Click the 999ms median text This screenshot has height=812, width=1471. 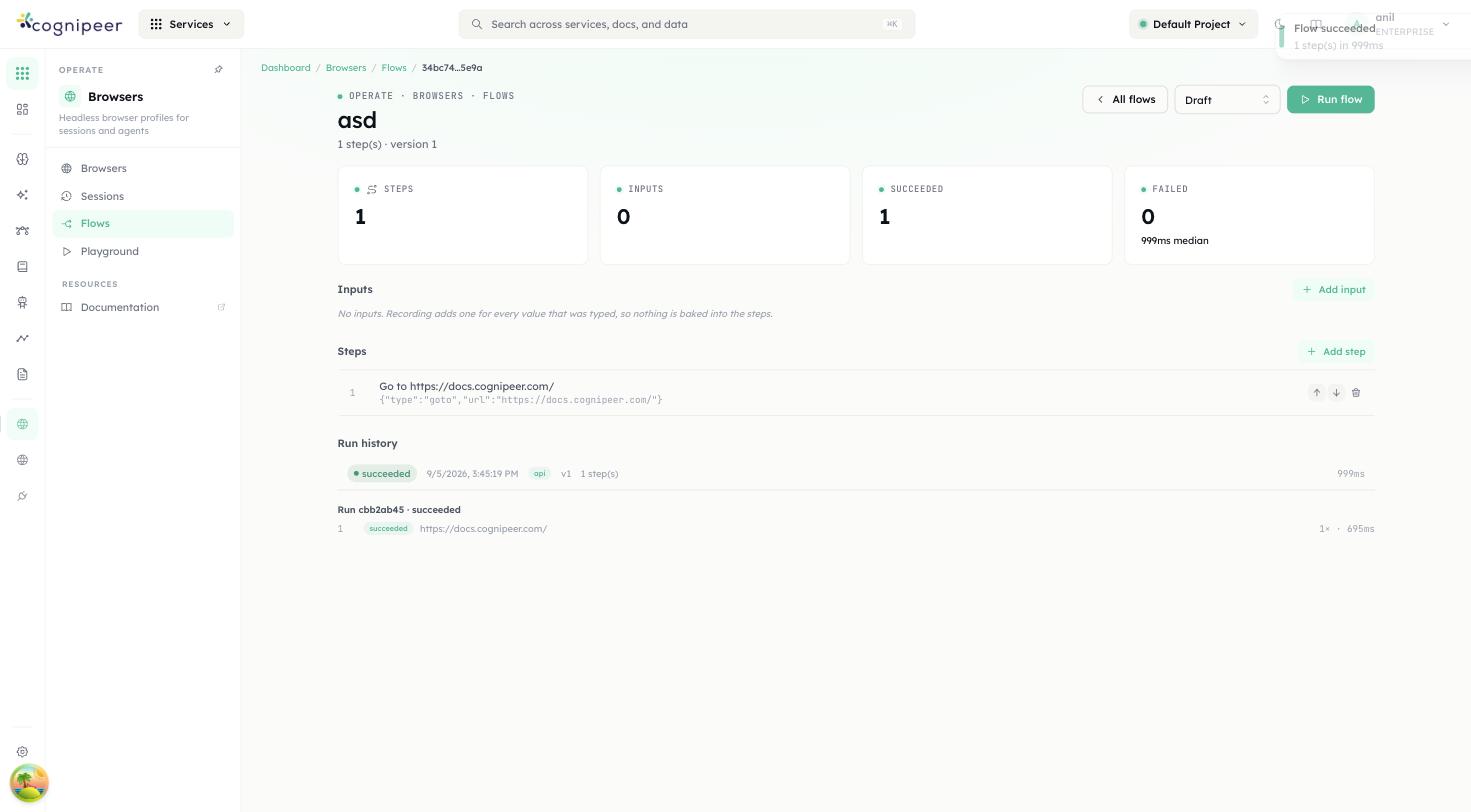click(1175, 241)
